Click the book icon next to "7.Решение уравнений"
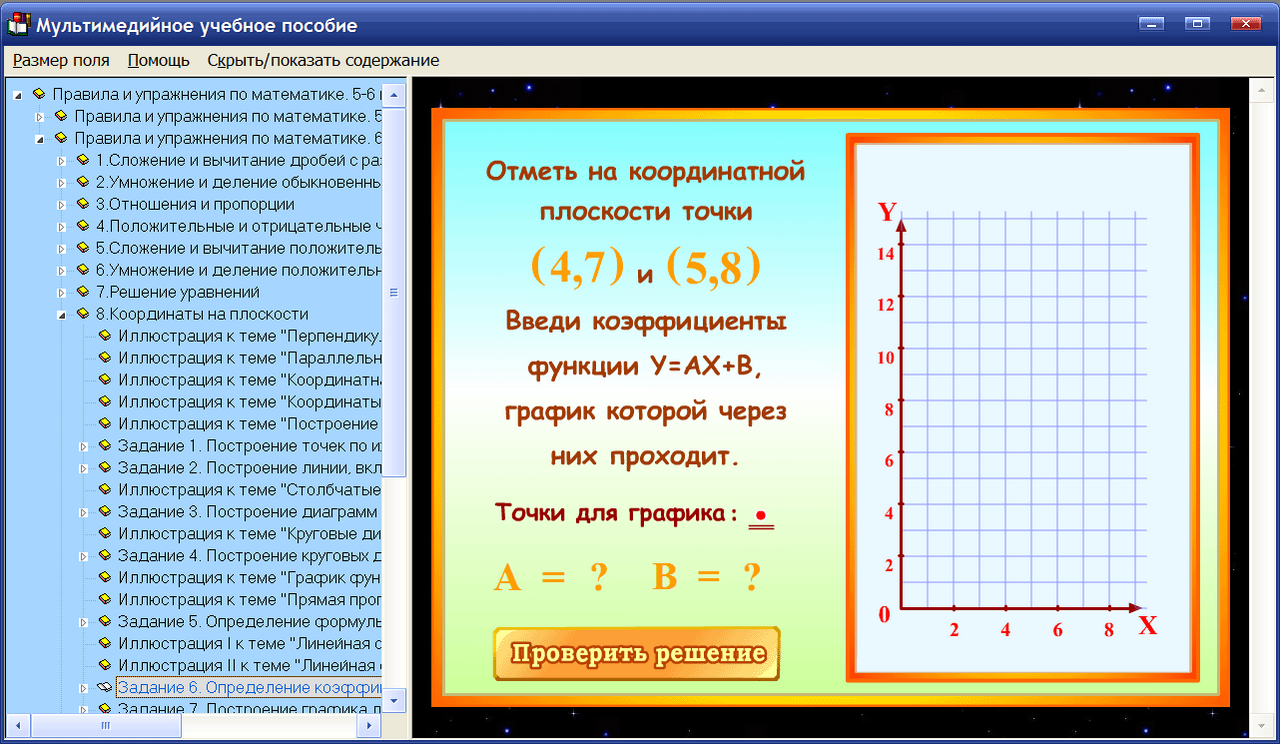The height and width of the screenshot is (744, 1280). (x=84, y=292)
